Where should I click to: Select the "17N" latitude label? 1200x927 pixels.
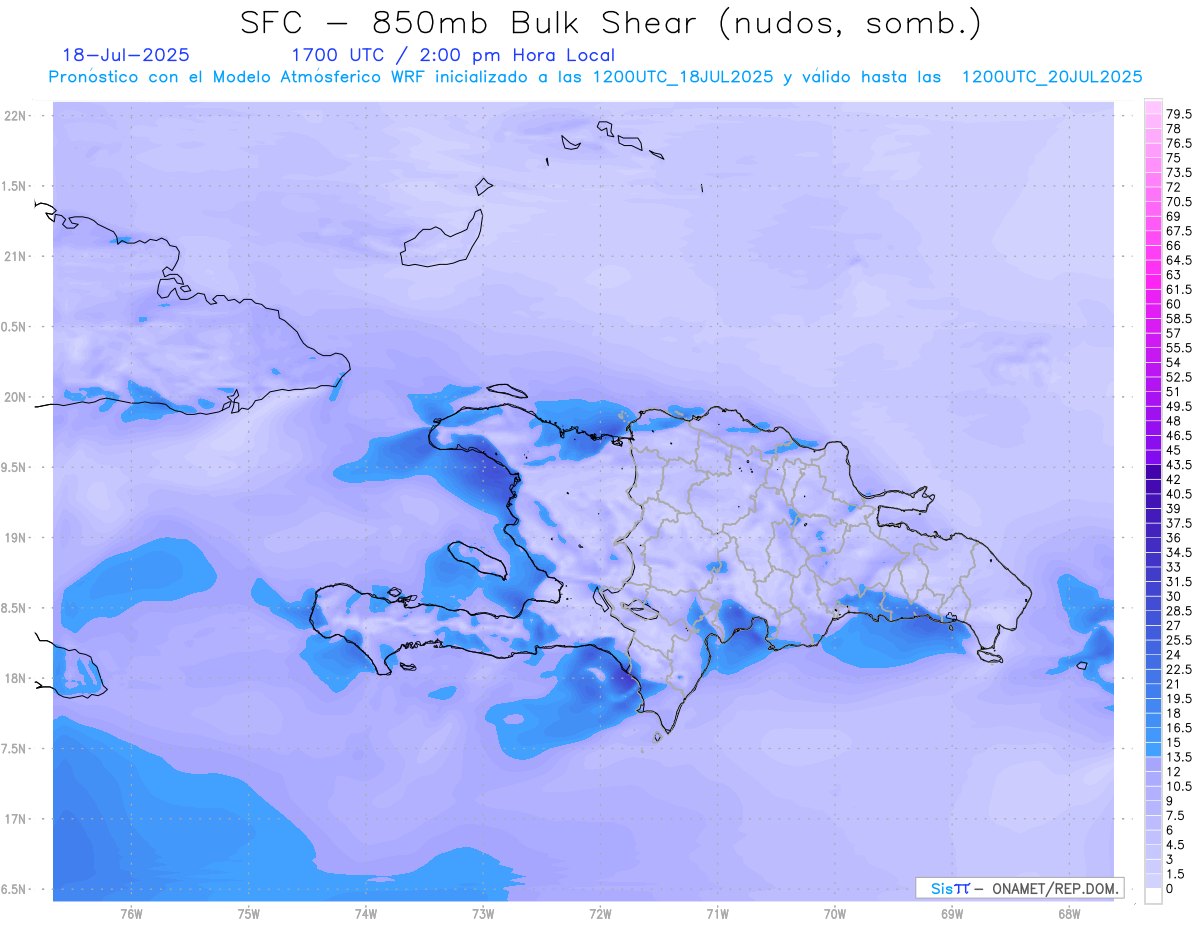point(17,819)
